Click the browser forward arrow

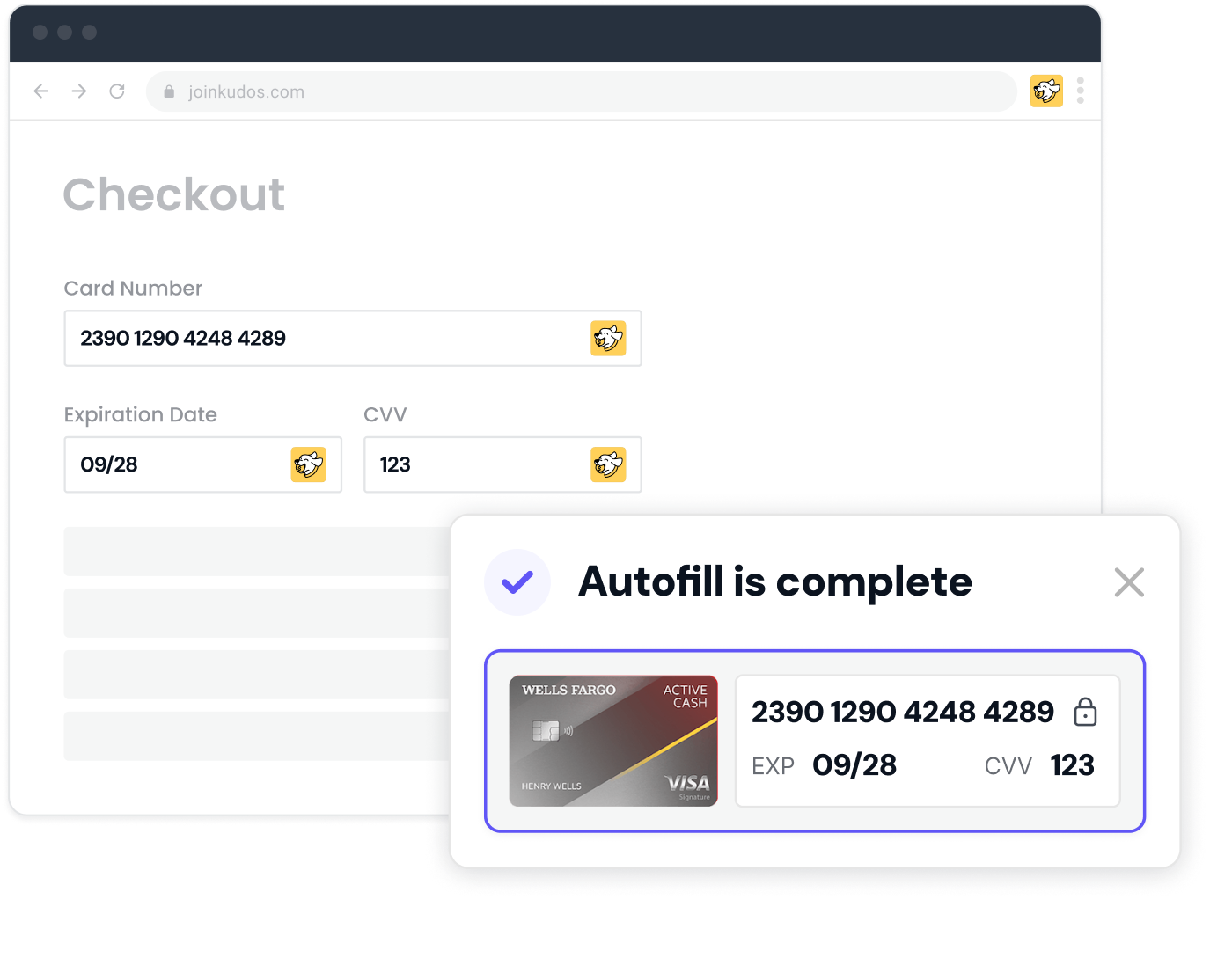click(79, 91)
